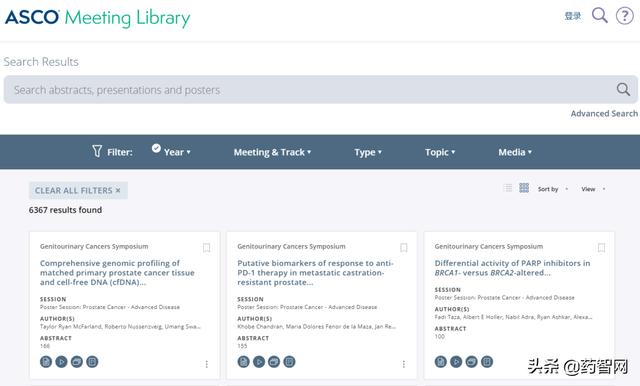Bookmark the Putative biomarkers card

(x=404, y=248)
